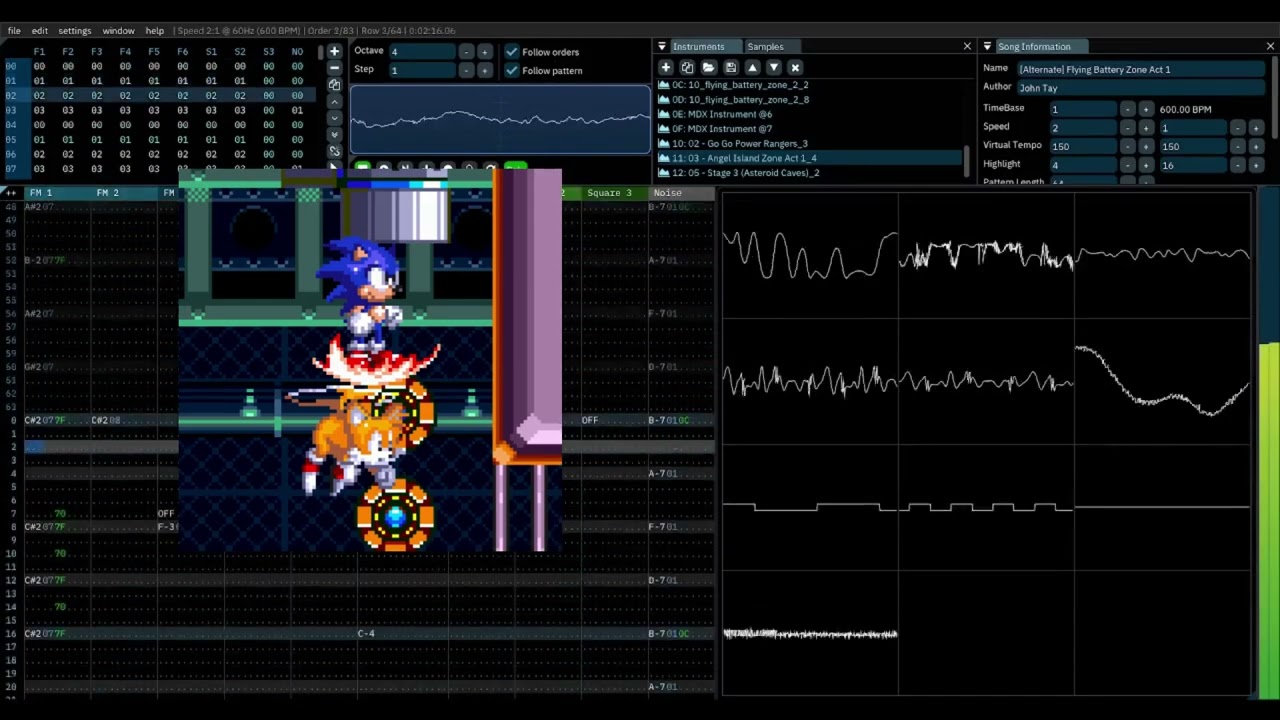Collapse the Instruments panel

[x=661, y=46]
